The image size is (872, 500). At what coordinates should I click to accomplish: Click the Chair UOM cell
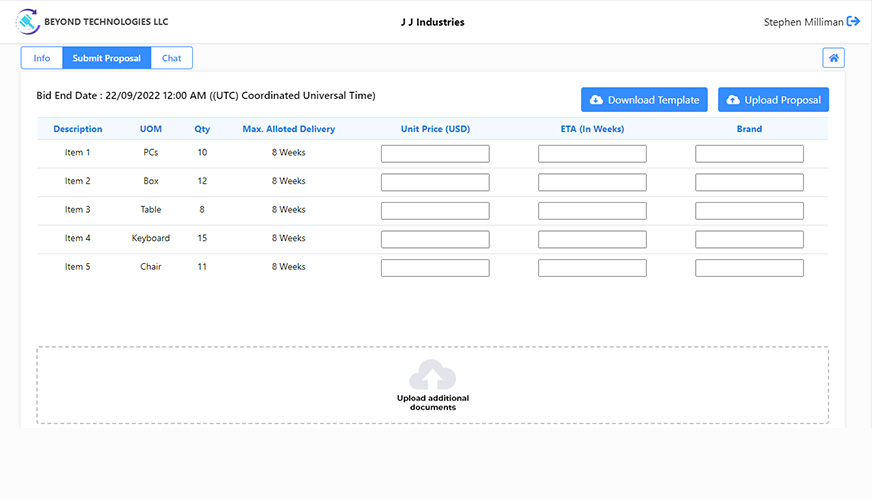(151, 266)
